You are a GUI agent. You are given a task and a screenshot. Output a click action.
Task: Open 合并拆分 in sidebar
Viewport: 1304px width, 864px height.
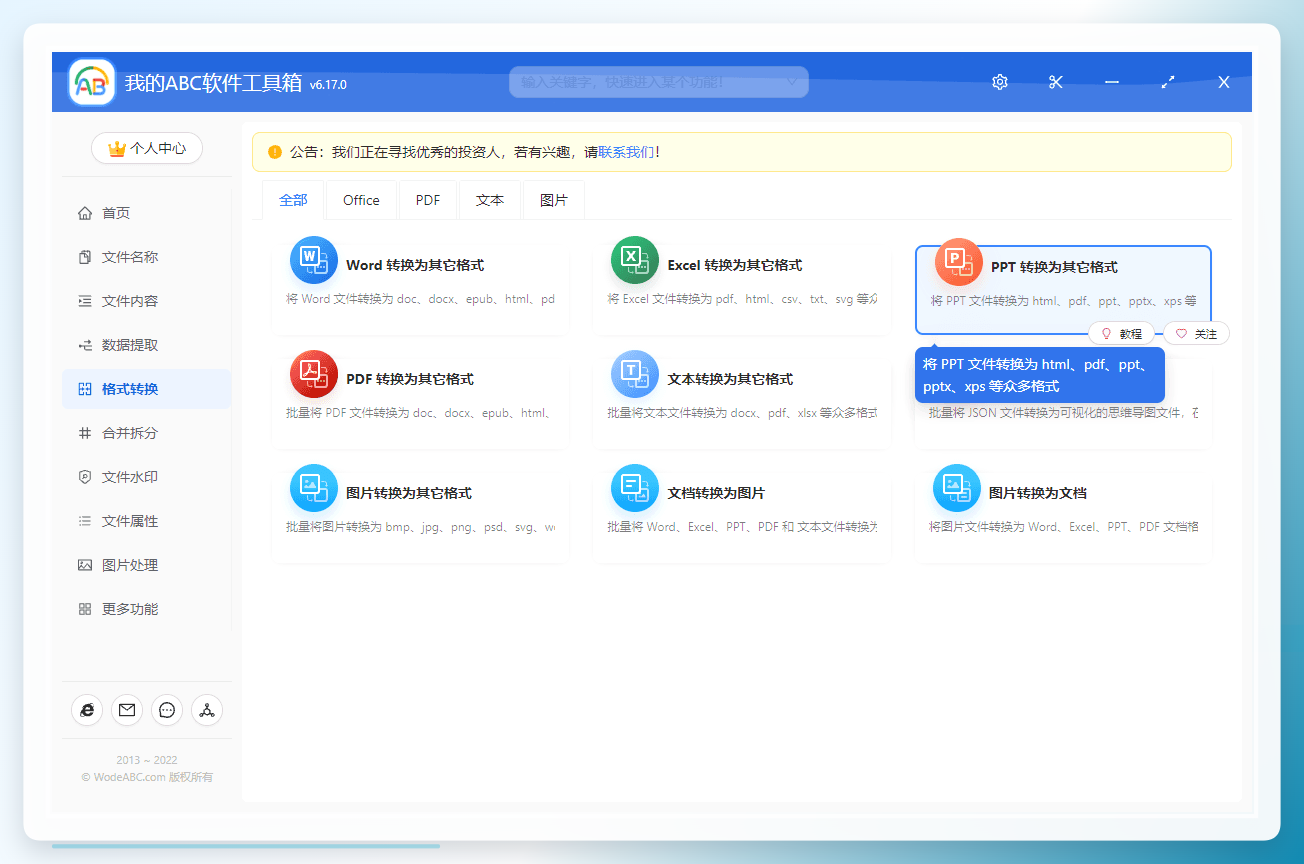coord(147,433)
